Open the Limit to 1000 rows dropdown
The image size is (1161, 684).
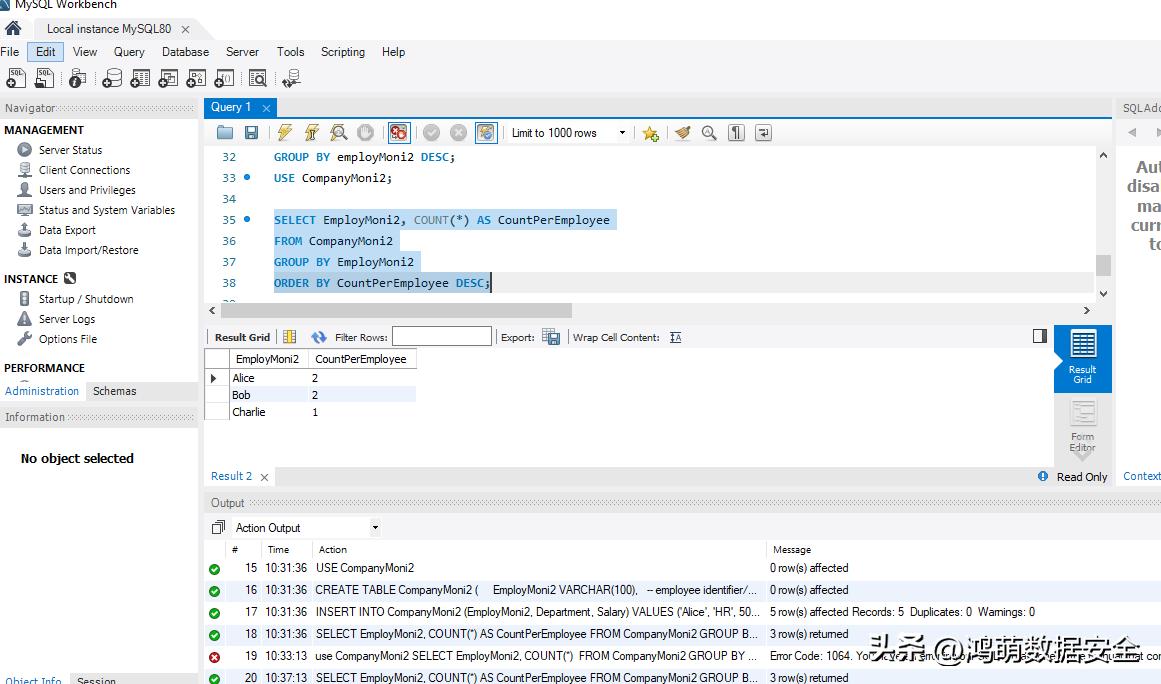pyautogui.click(x=569, y=133)
